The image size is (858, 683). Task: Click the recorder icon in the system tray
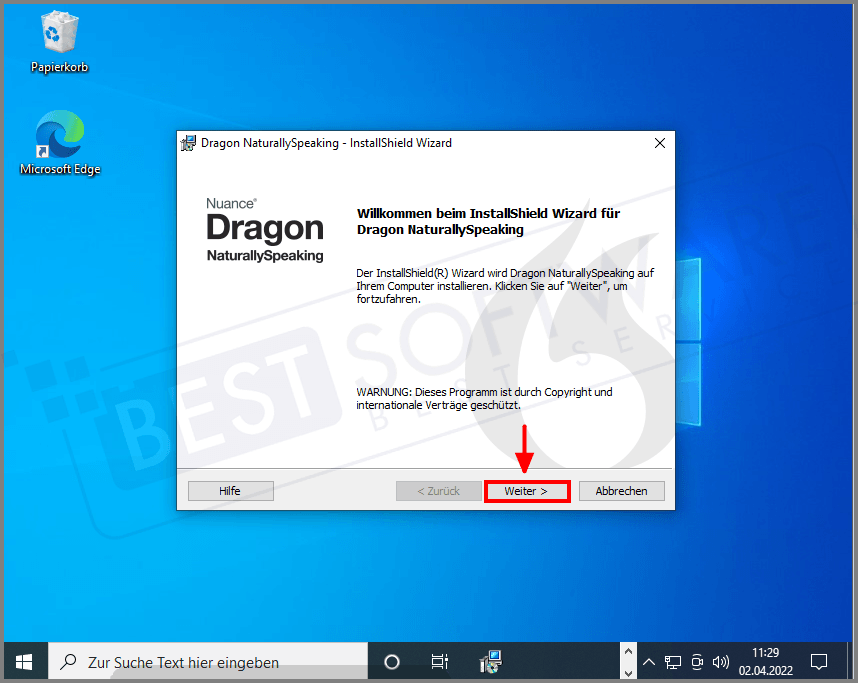pyautogui.click(x=697, y=662)
